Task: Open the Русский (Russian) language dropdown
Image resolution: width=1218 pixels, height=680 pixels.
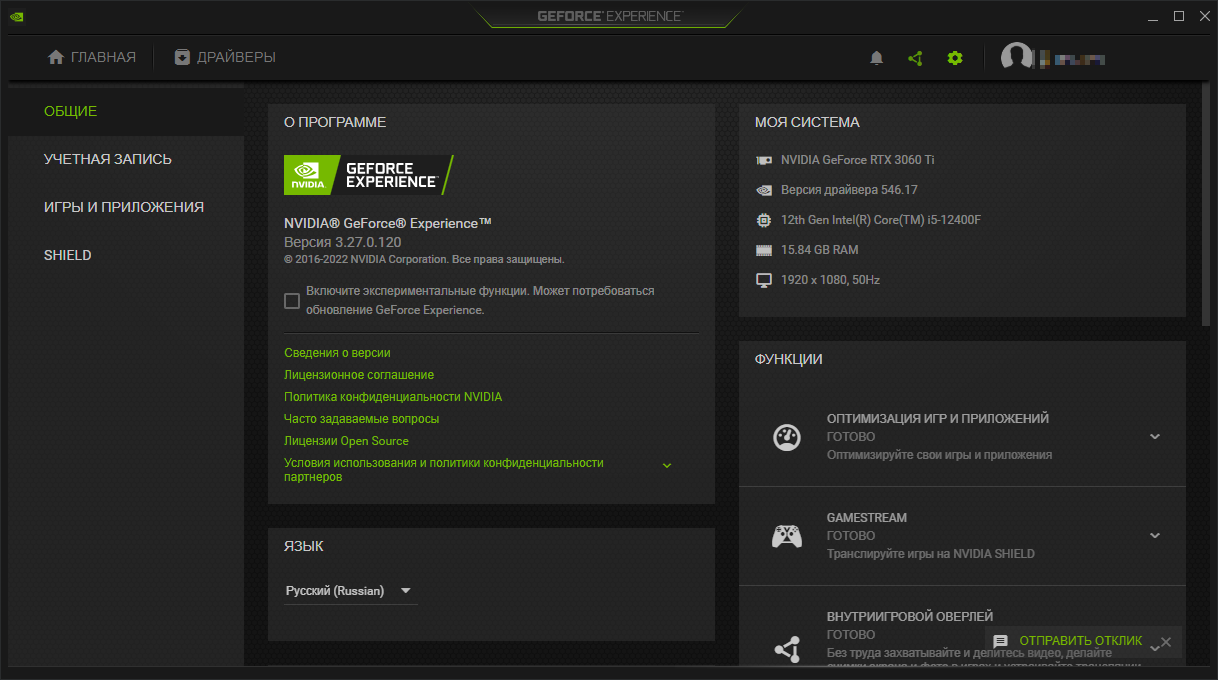Action: [350, 591]
